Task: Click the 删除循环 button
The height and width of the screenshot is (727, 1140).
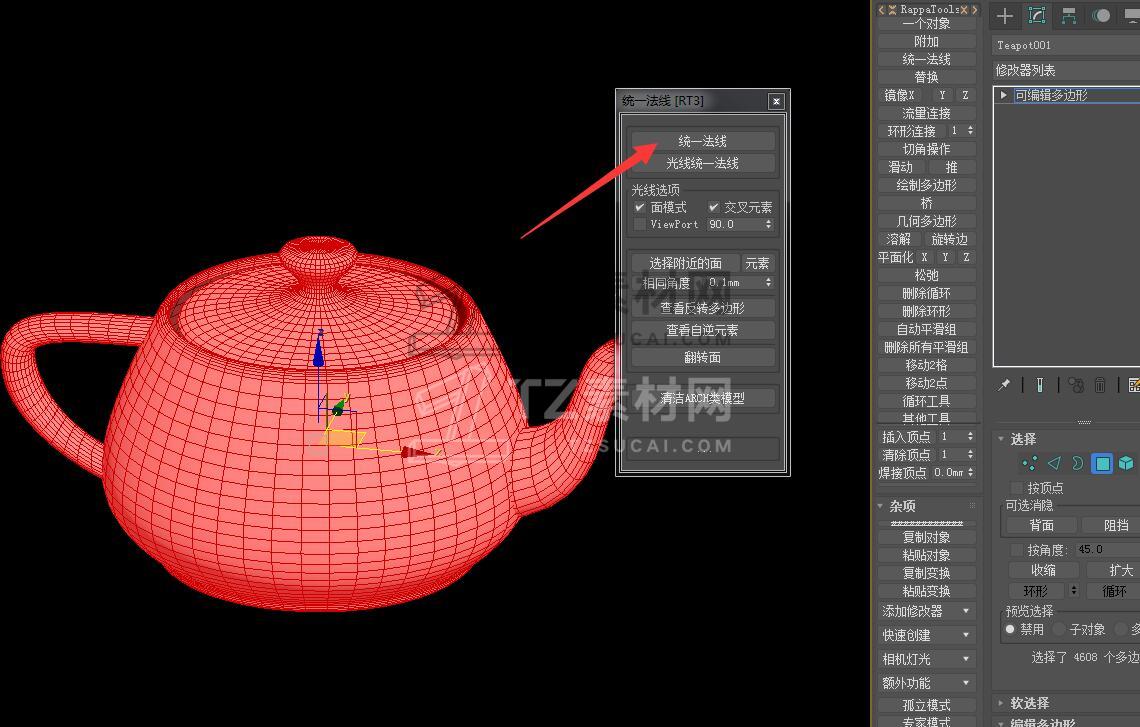Action: [926, 293]
